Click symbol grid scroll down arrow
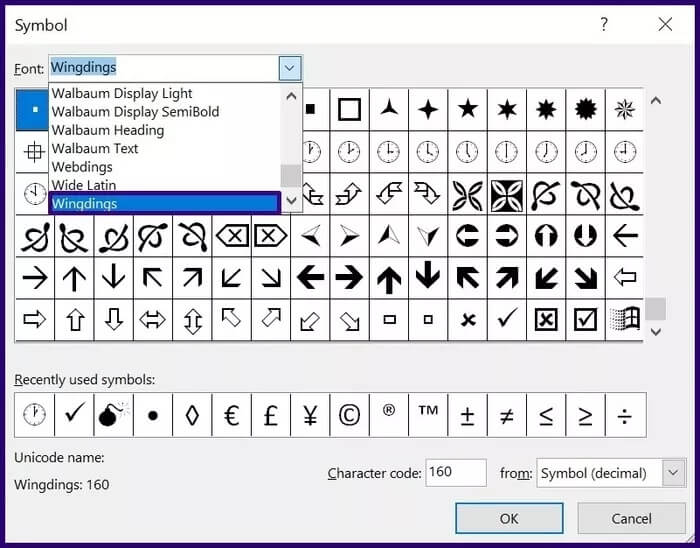This screenshot has width=700, height=548. pos(655,332)
